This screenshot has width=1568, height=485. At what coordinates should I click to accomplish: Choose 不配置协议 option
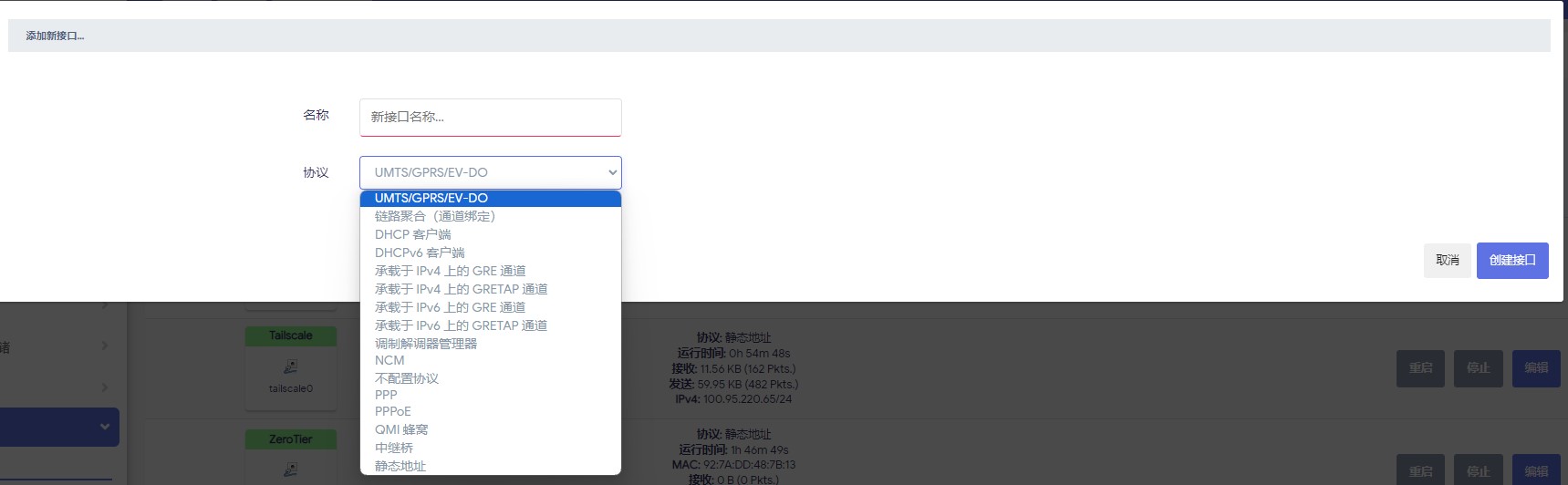[x=491, y=378]
